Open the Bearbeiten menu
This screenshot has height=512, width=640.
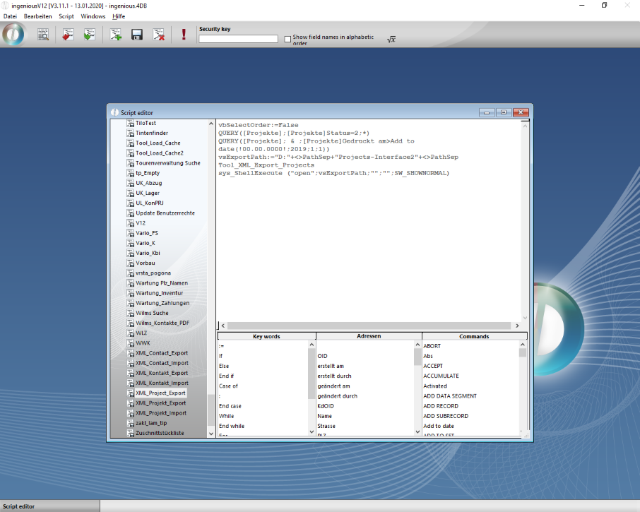coord(38,16)
